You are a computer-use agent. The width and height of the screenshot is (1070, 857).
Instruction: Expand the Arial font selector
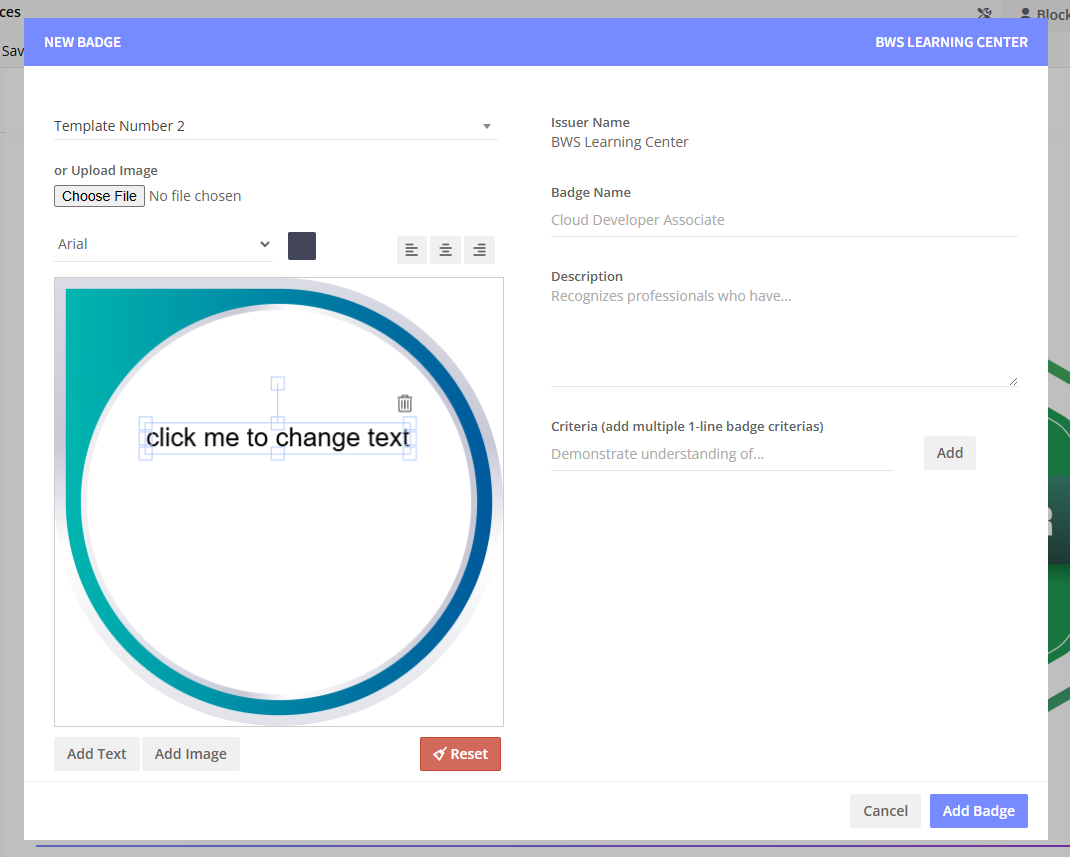click(164, 244)
